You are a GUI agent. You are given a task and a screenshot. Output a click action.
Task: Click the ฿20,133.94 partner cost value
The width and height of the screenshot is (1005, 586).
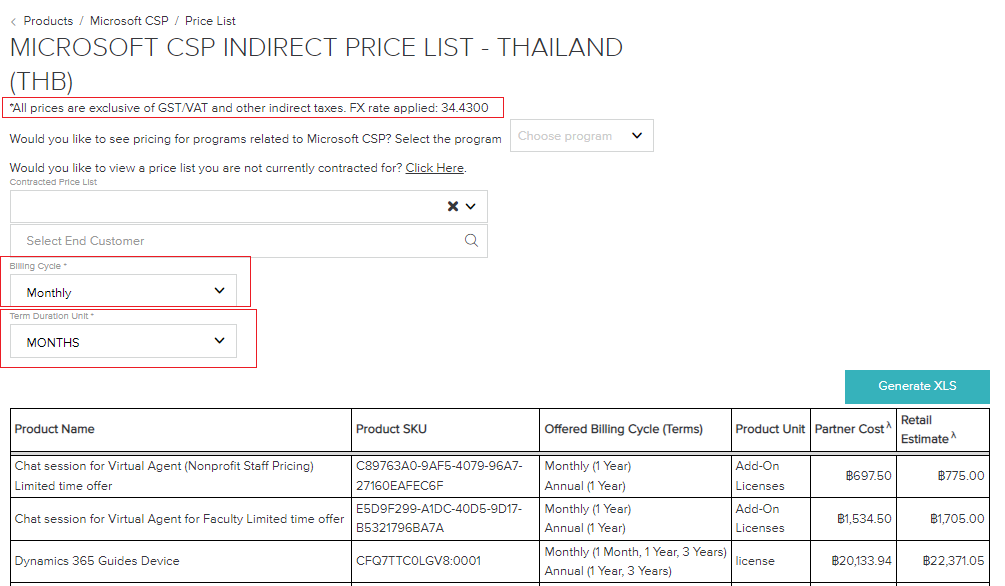click(861, 561)
